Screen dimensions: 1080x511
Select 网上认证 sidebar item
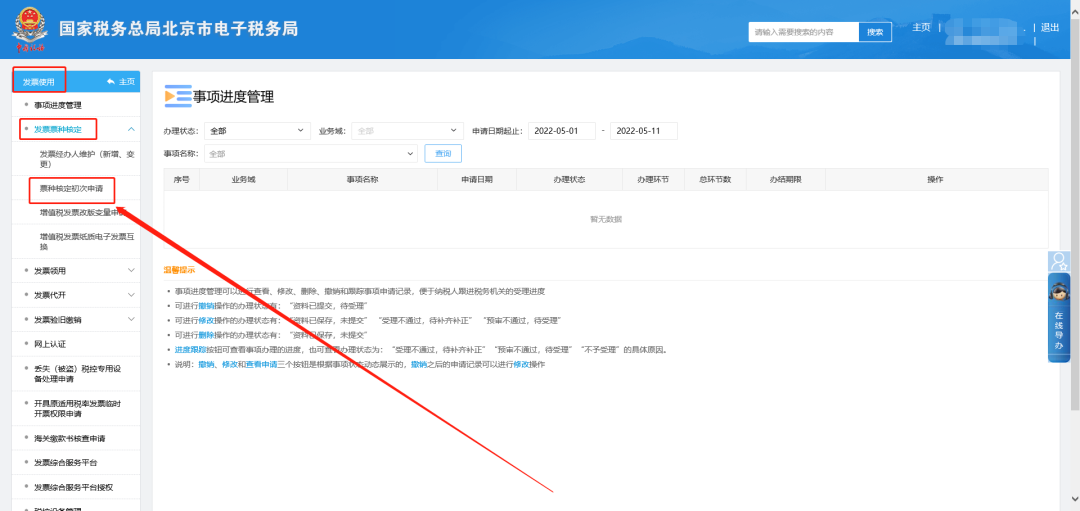point(49,344)
